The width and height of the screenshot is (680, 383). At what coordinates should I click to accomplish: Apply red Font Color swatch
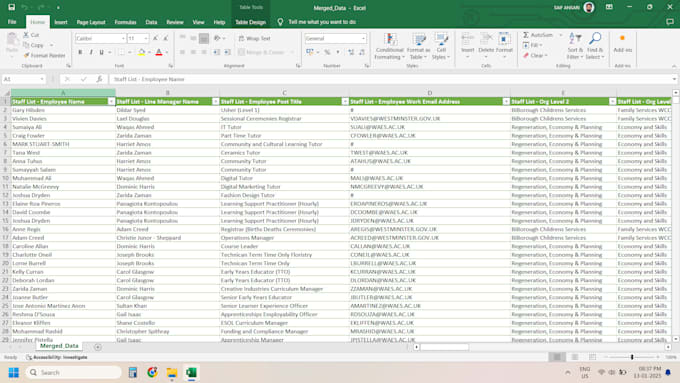(159, 52)
